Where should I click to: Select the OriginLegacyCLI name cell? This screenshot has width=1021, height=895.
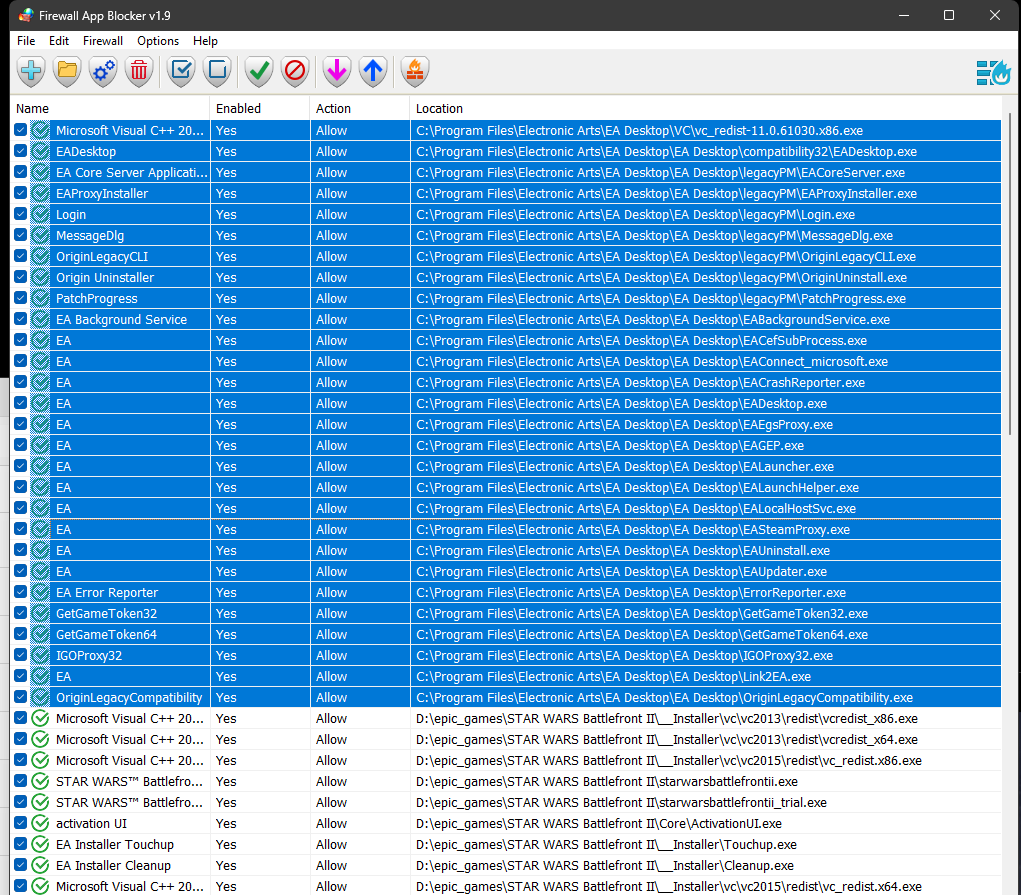pyautogui.click(x=102, y=257)
